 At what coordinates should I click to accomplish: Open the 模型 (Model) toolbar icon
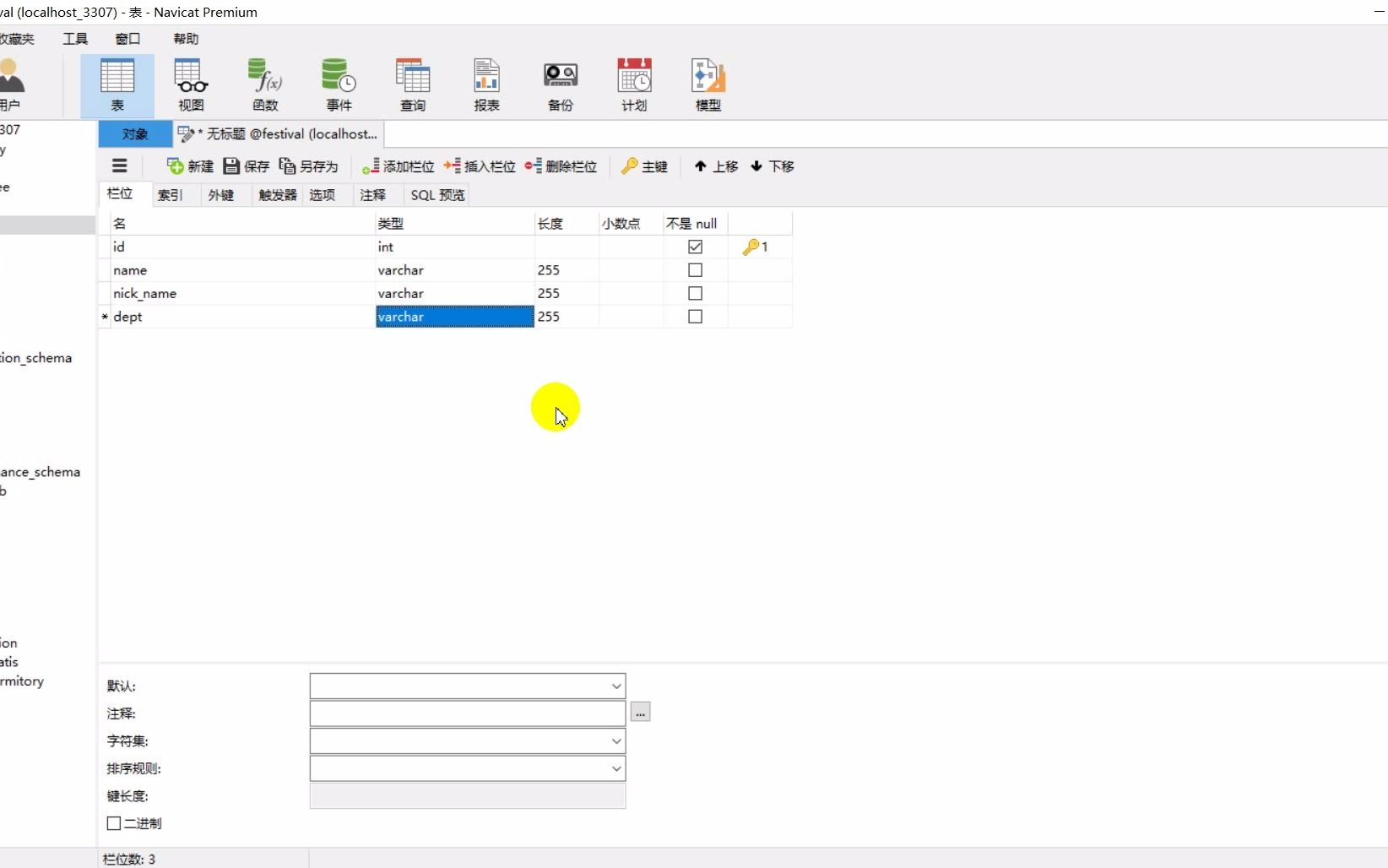708,85
